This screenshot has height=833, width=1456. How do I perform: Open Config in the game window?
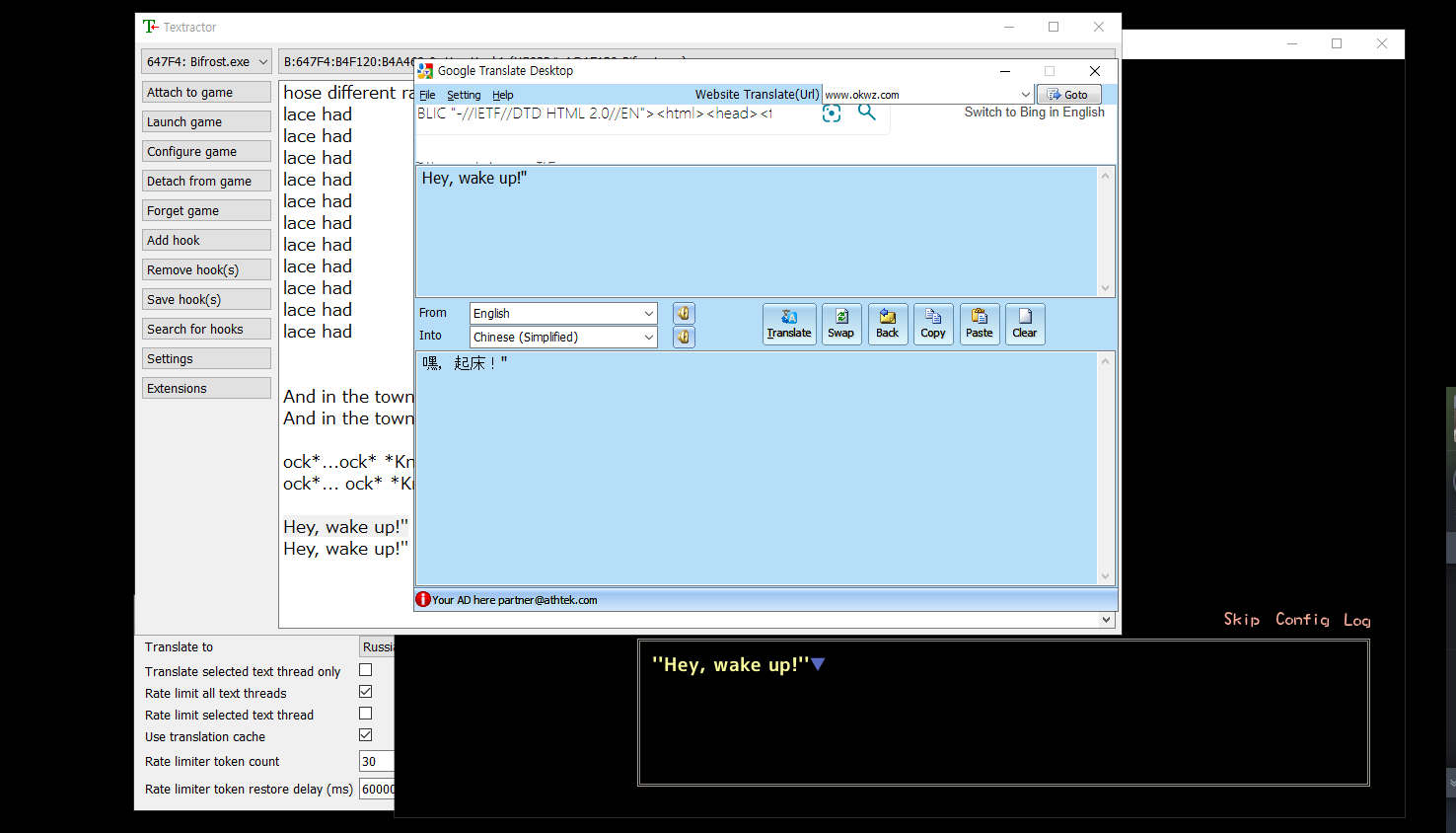pos(1302,620)
